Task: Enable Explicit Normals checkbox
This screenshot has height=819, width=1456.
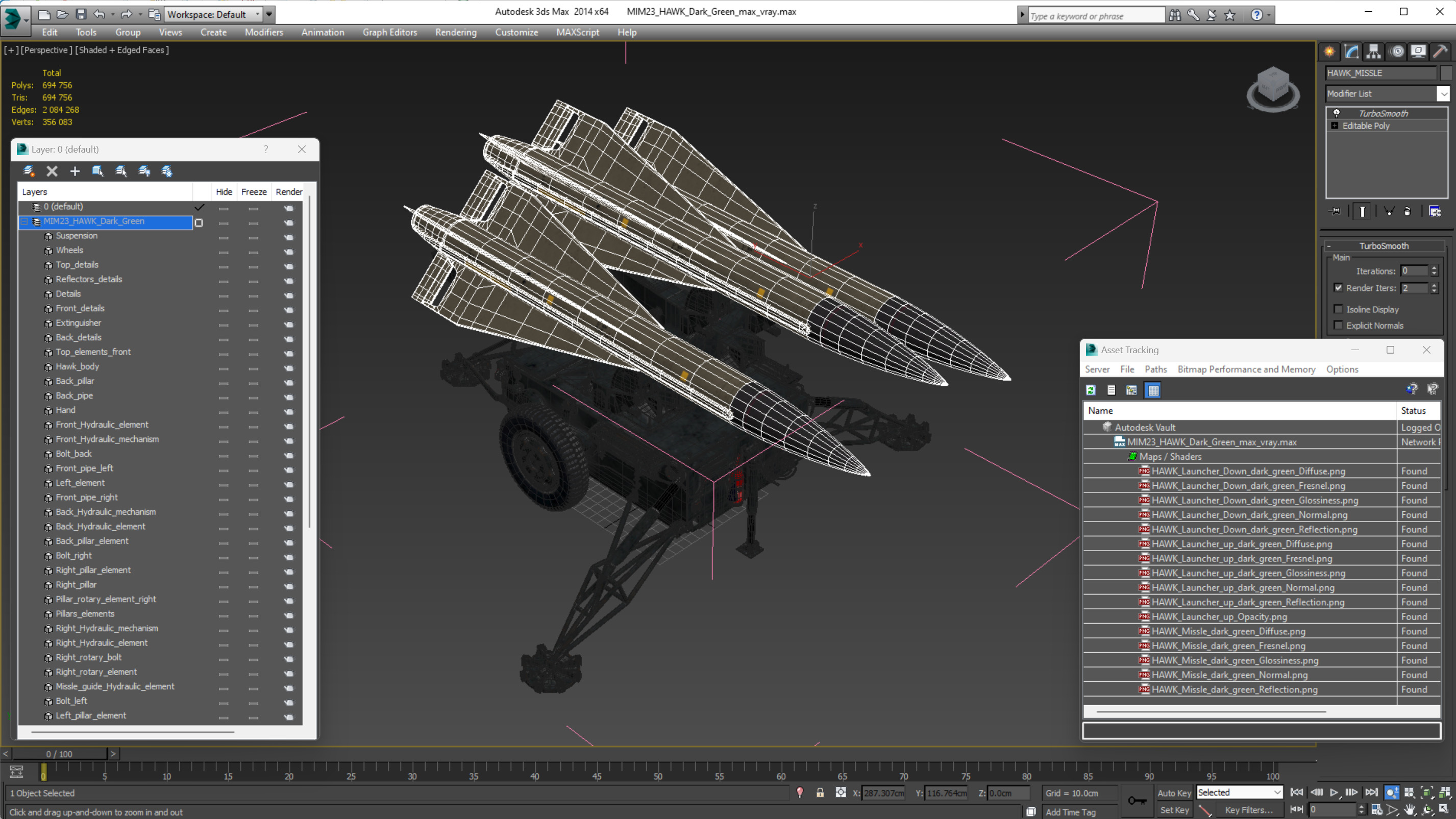Action: [1338, 325]
